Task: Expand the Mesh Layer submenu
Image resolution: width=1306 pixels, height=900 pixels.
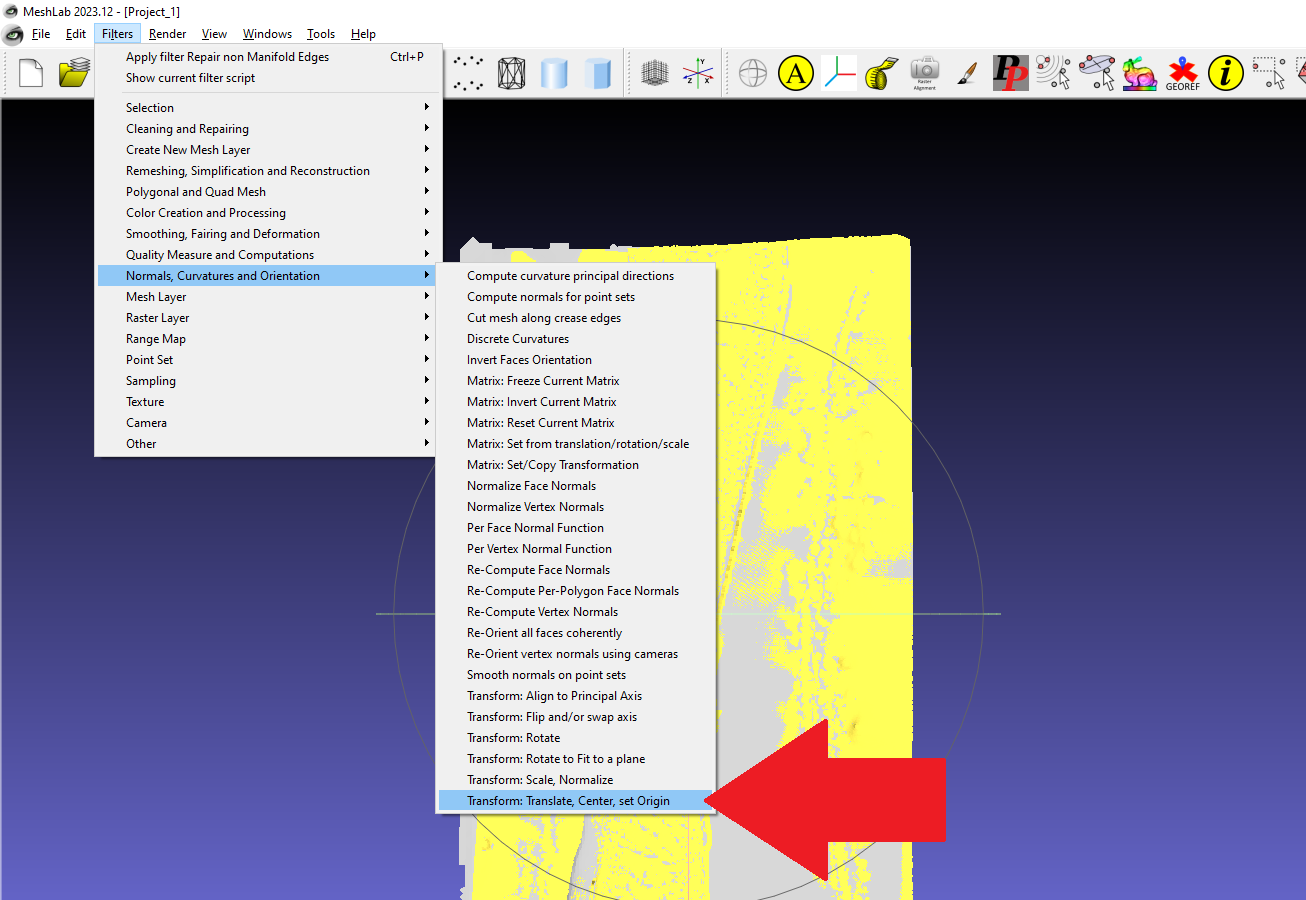Action: [x=266, y=297]
